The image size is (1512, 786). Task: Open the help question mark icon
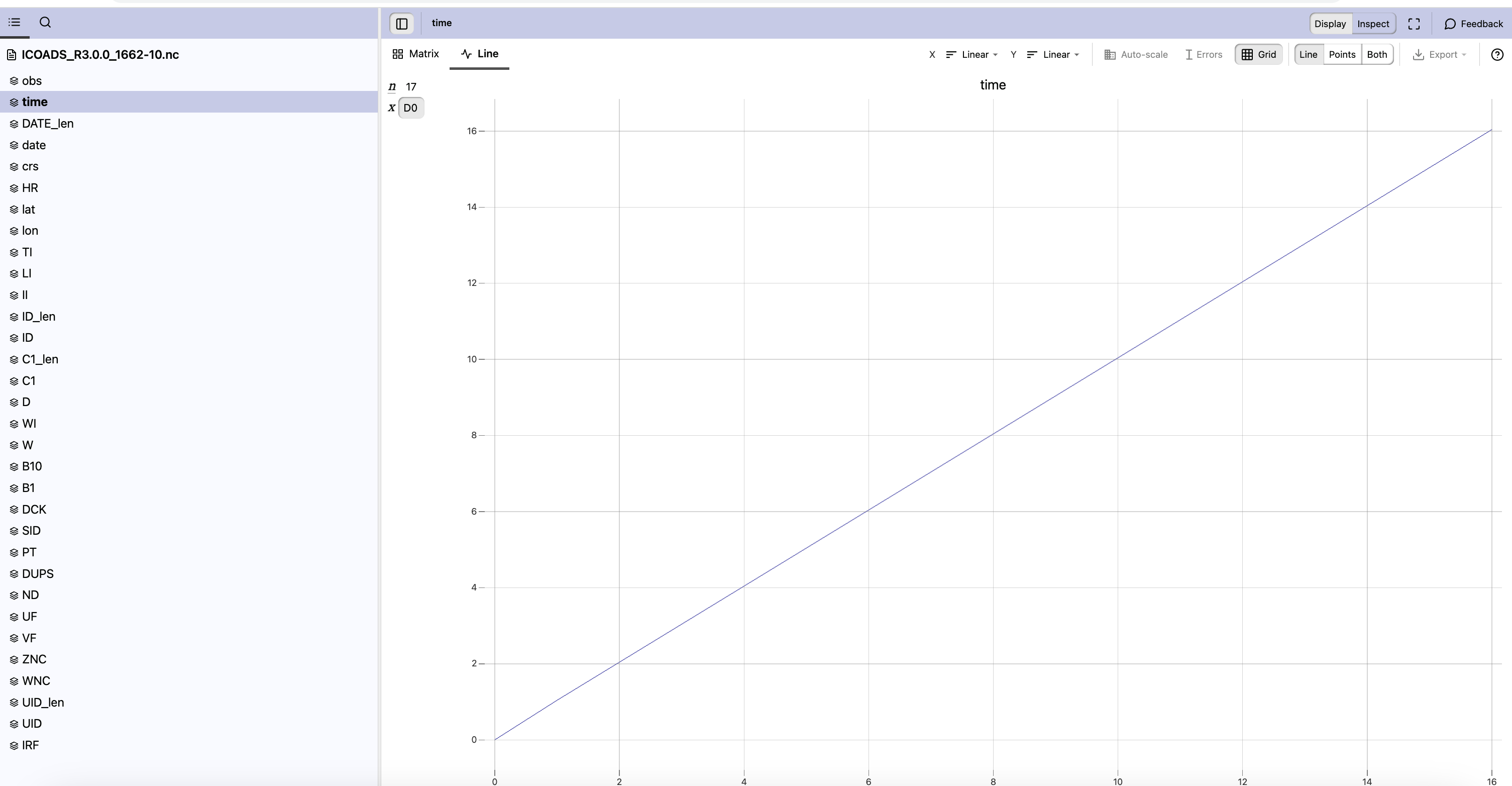pos(1497,55)
